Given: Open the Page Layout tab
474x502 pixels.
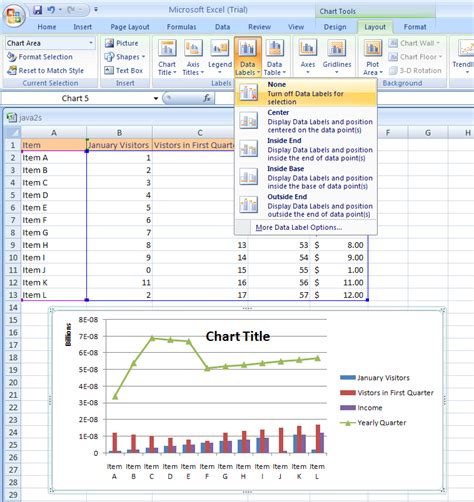Looking at the screenshot, I should (130, 27).
